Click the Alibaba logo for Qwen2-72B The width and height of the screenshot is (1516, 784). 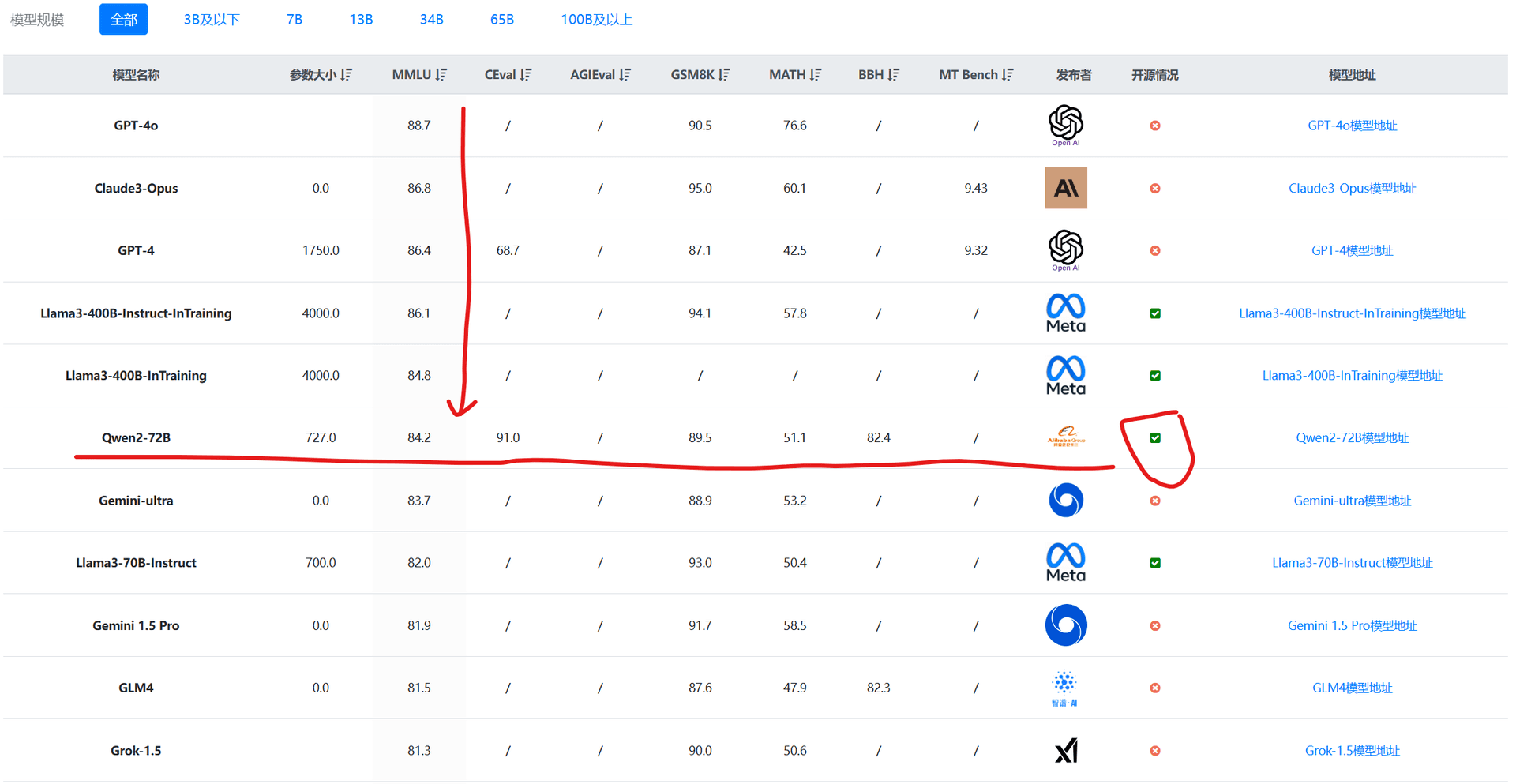1065,437
